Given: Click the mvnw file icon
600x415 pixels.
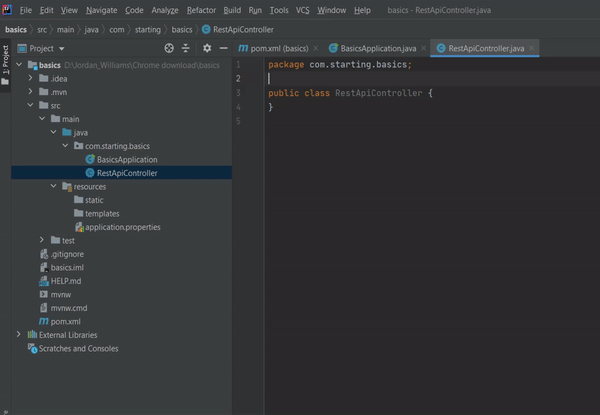Looking at the screenshot, I should coord(44,295).
